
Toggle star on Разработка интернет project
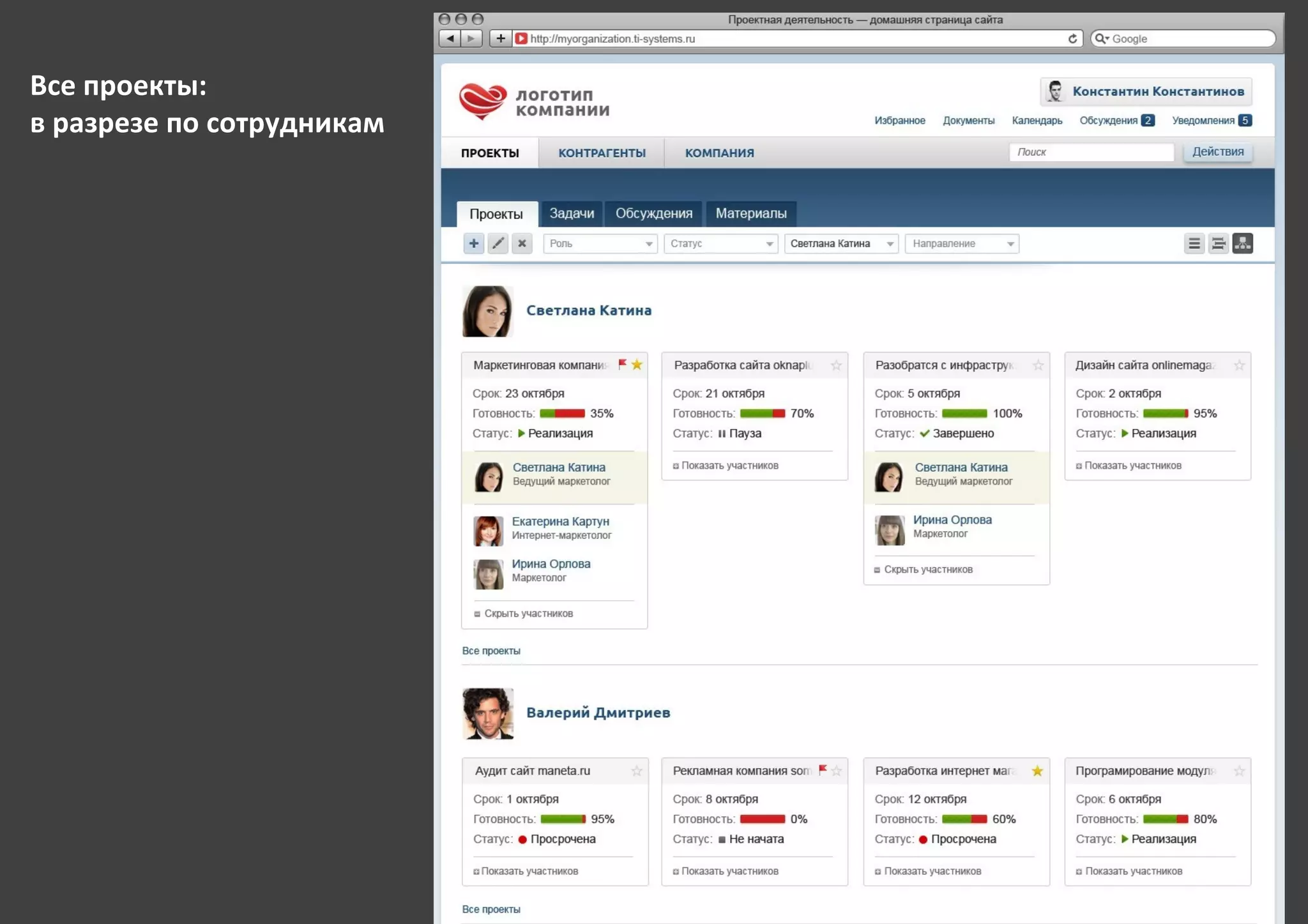tap(1037, 771)
